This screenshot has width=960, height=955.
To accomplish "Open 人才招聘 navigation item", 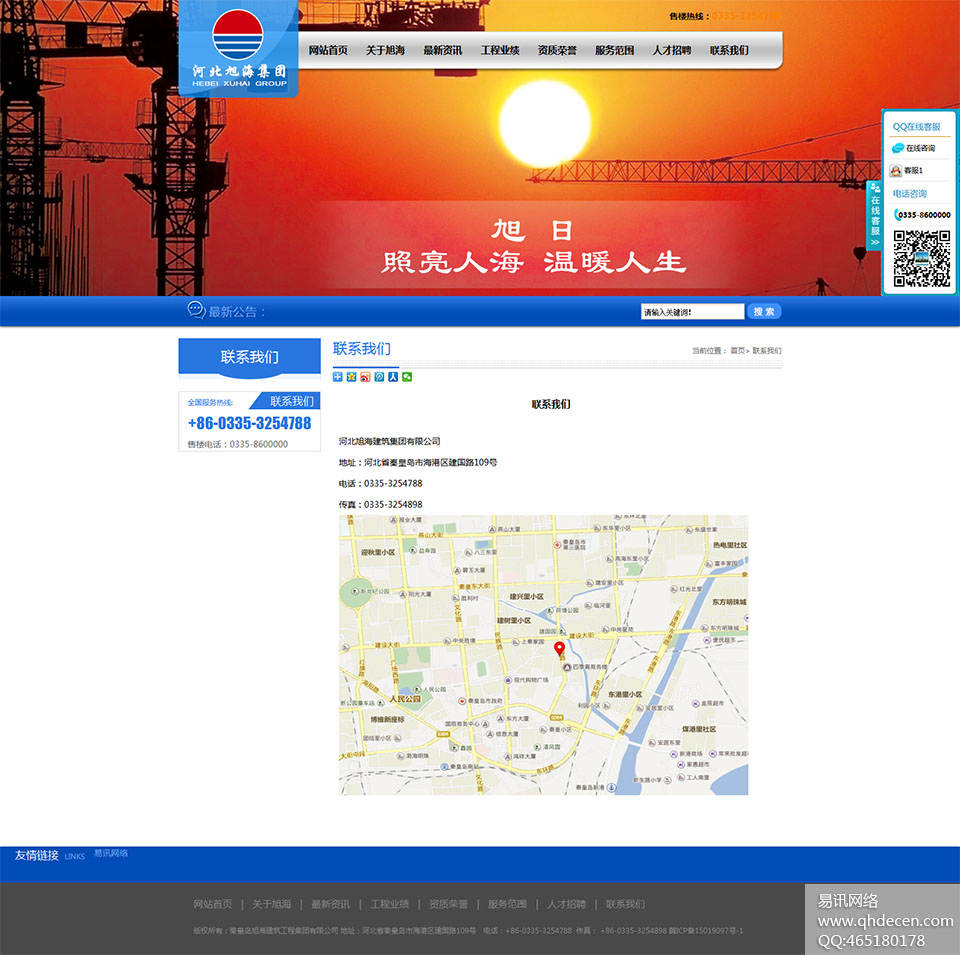I will pyautogui.click(x=672, y=50).
